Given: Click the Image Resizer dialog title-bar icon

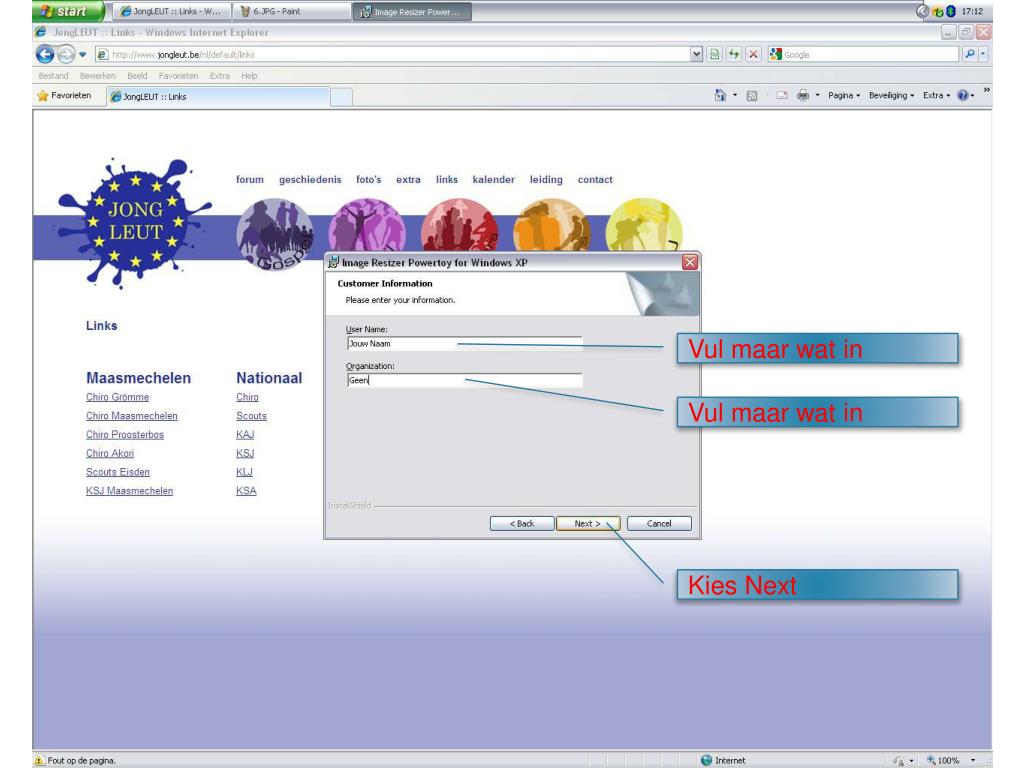Looking at the screenshot, I should click(333, 263).
